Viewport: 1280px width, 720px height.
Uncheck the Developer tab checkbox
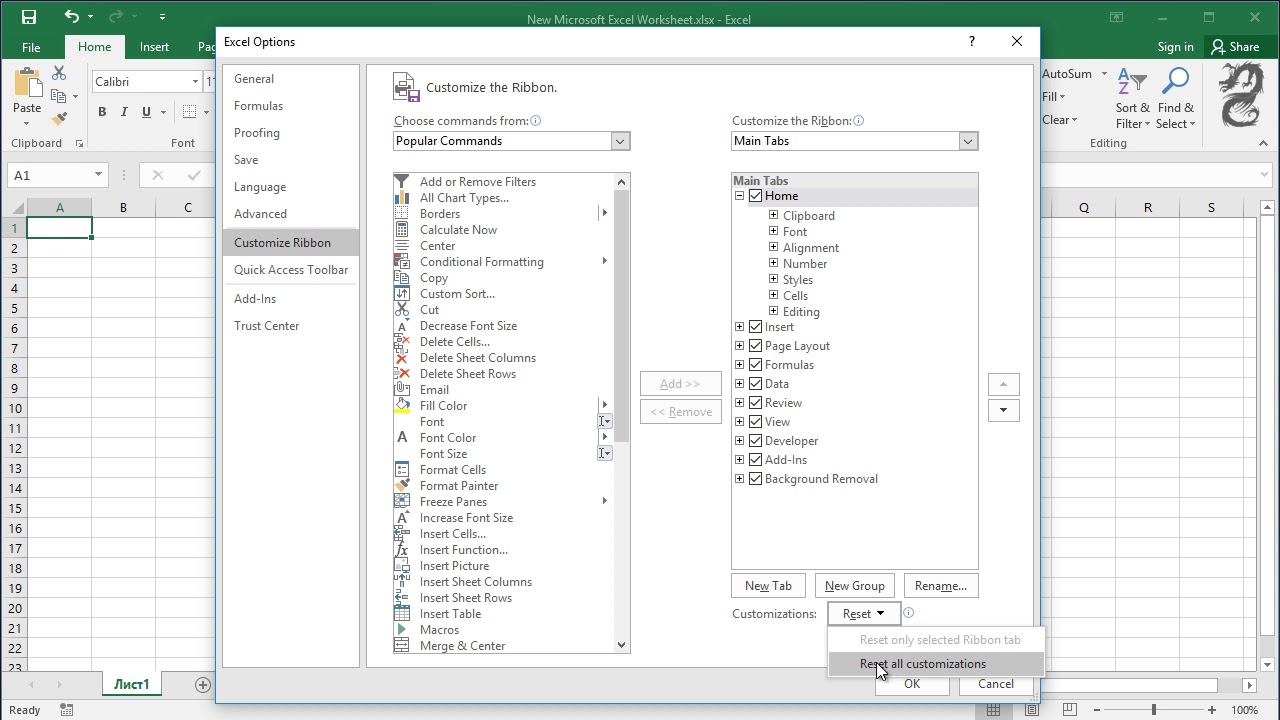[x=755, y=441]
